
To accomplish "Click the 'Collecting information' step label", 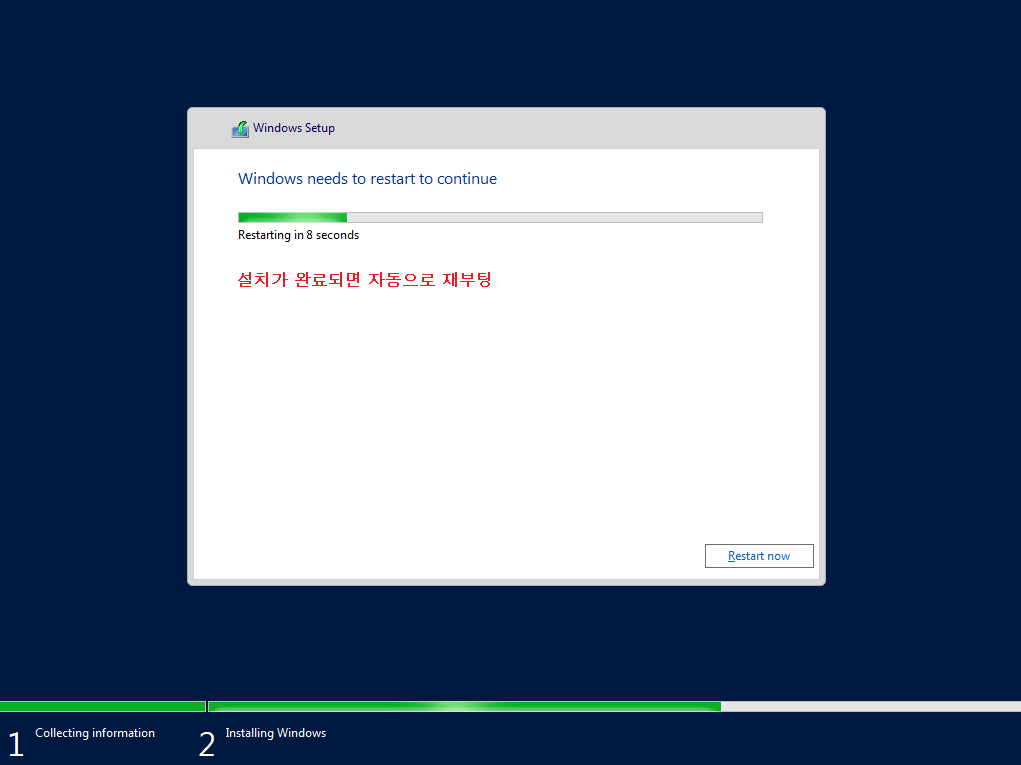I will coord(95,733).
